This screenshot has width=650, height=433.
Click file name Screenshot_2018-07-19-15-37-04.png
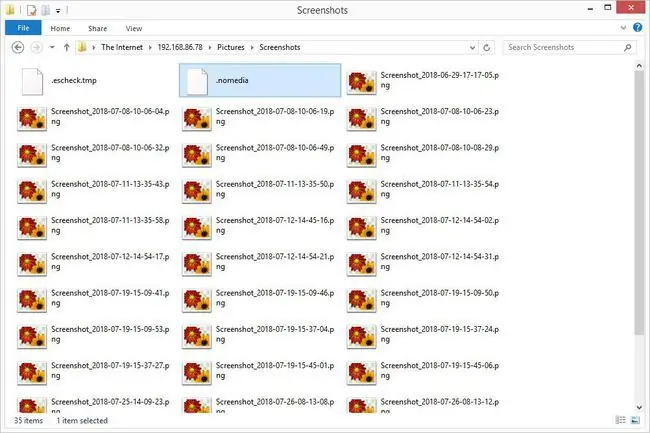(275, 334)
